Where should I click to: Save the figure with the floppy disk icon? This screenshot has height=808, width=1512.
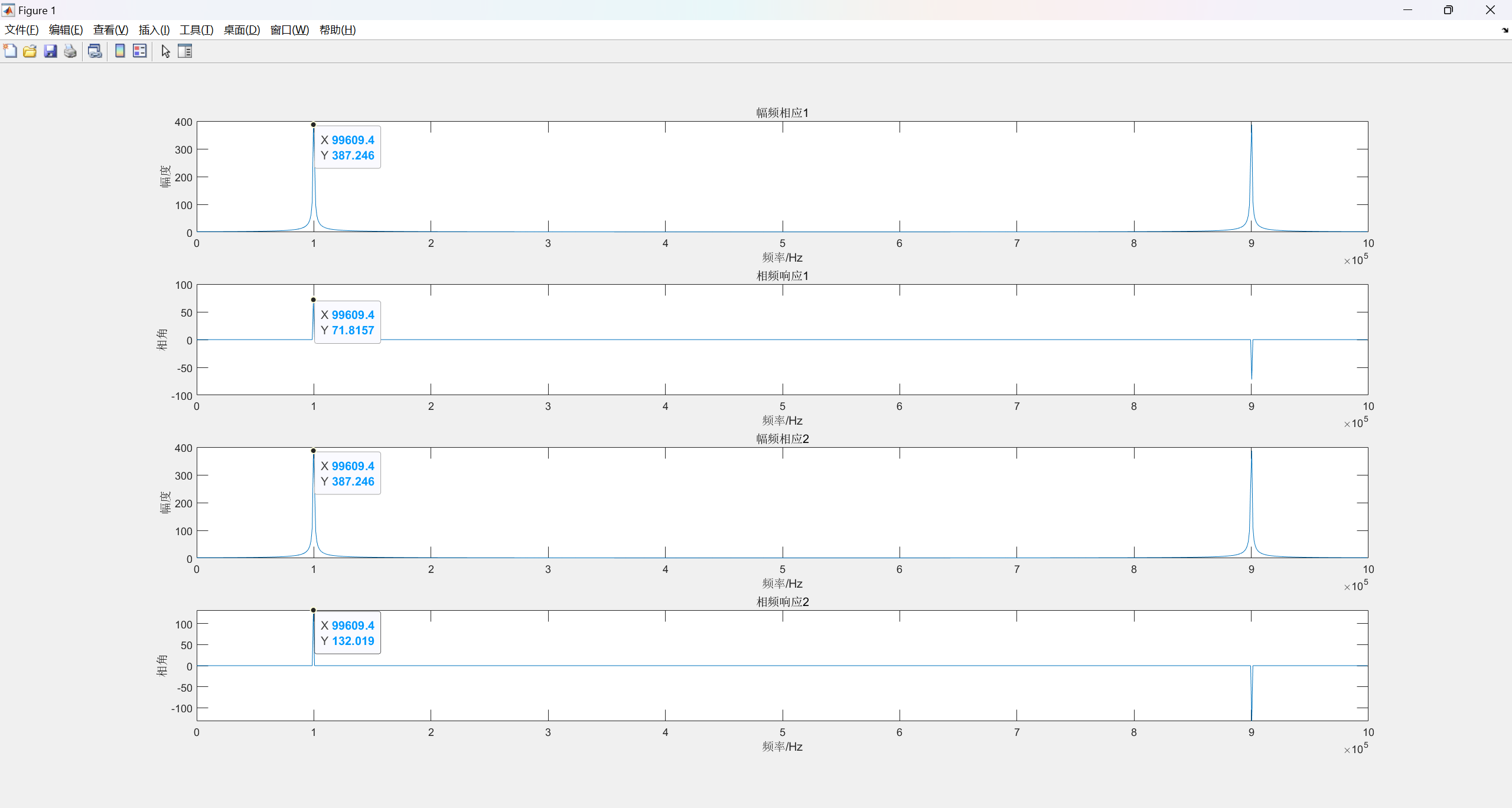[50, 51]
